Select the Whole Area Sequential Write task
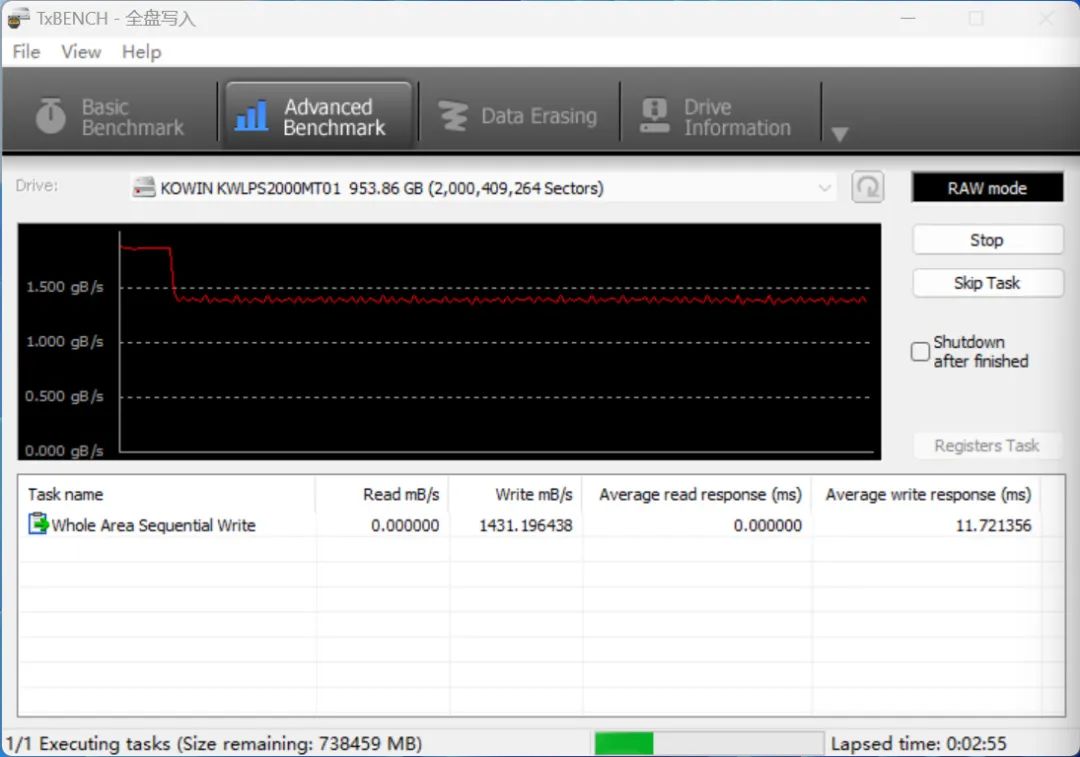The width and height of the screenshot is (1080, 757). (529, 525)
